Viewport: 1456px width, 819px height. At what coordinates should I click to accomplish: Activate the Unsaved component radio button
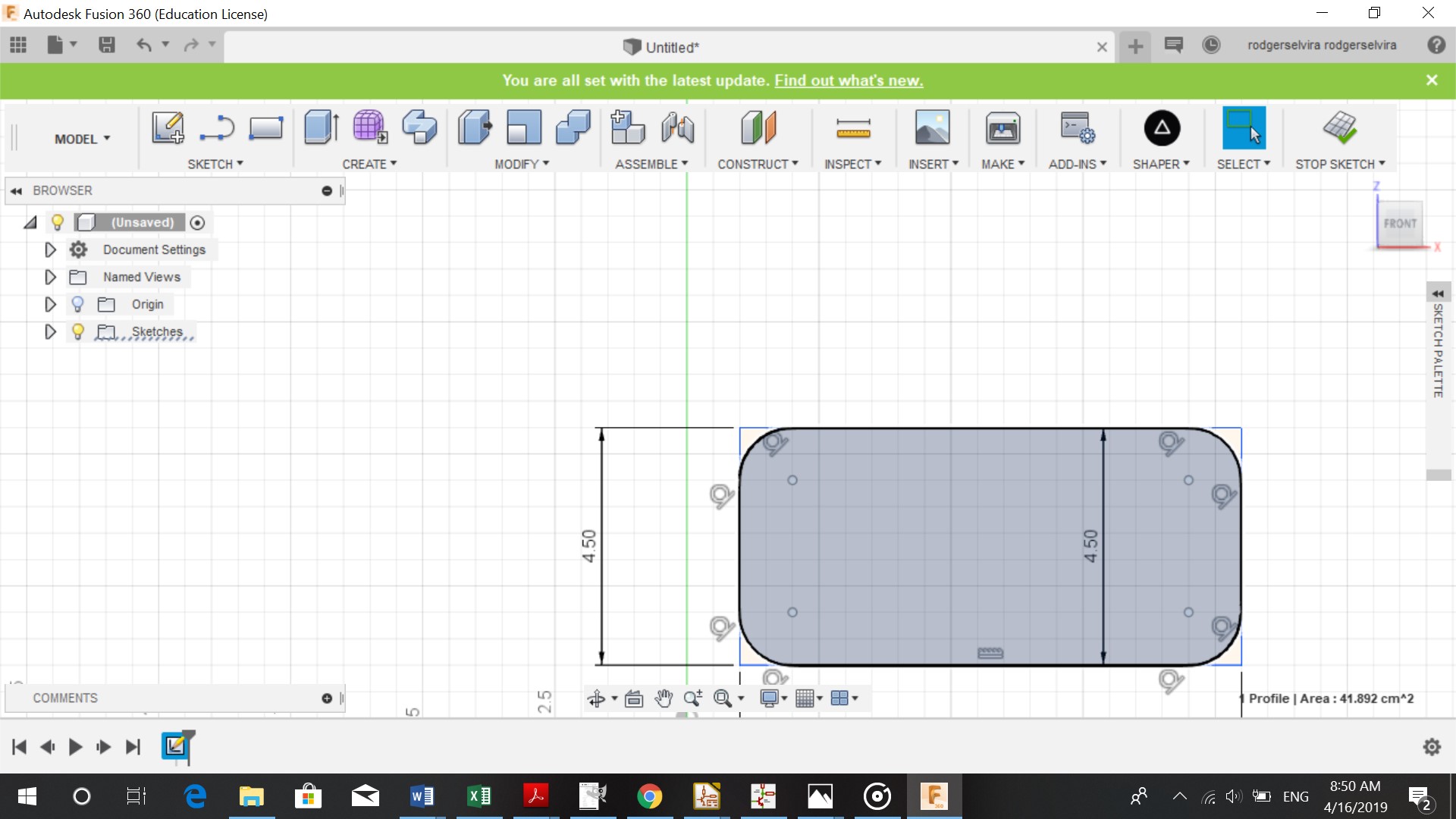coord(197,222)
